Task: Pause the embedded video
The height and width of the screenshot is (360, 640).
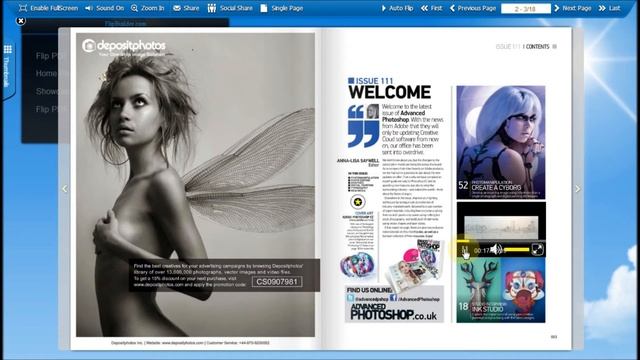Action: 465,249
